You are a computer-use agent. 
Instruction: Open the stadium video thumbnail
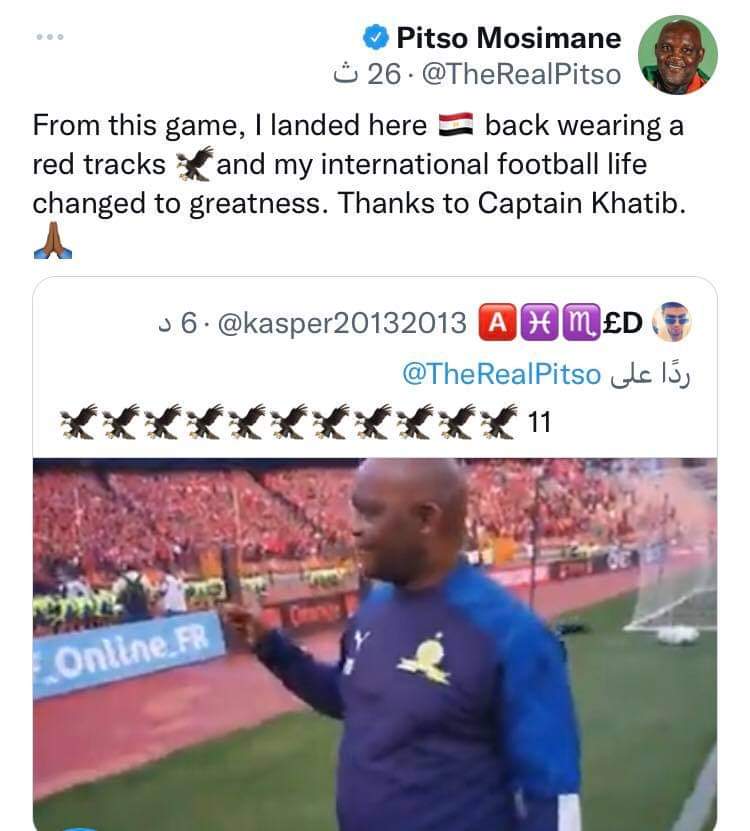[x=375, y=644]
